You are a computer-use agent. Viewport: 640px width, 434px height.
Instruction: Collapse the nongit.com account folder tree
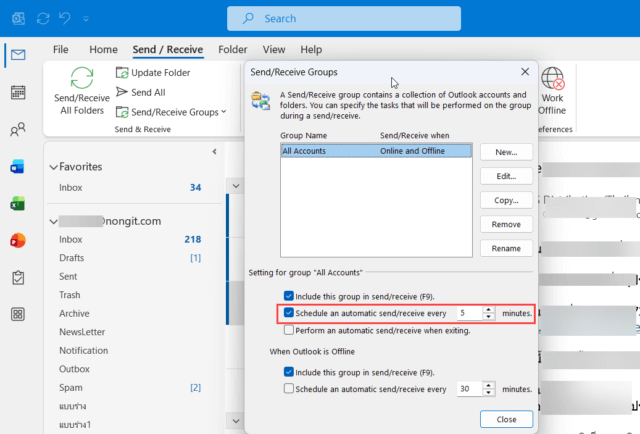pyautogui.click(x=53, y=222)
